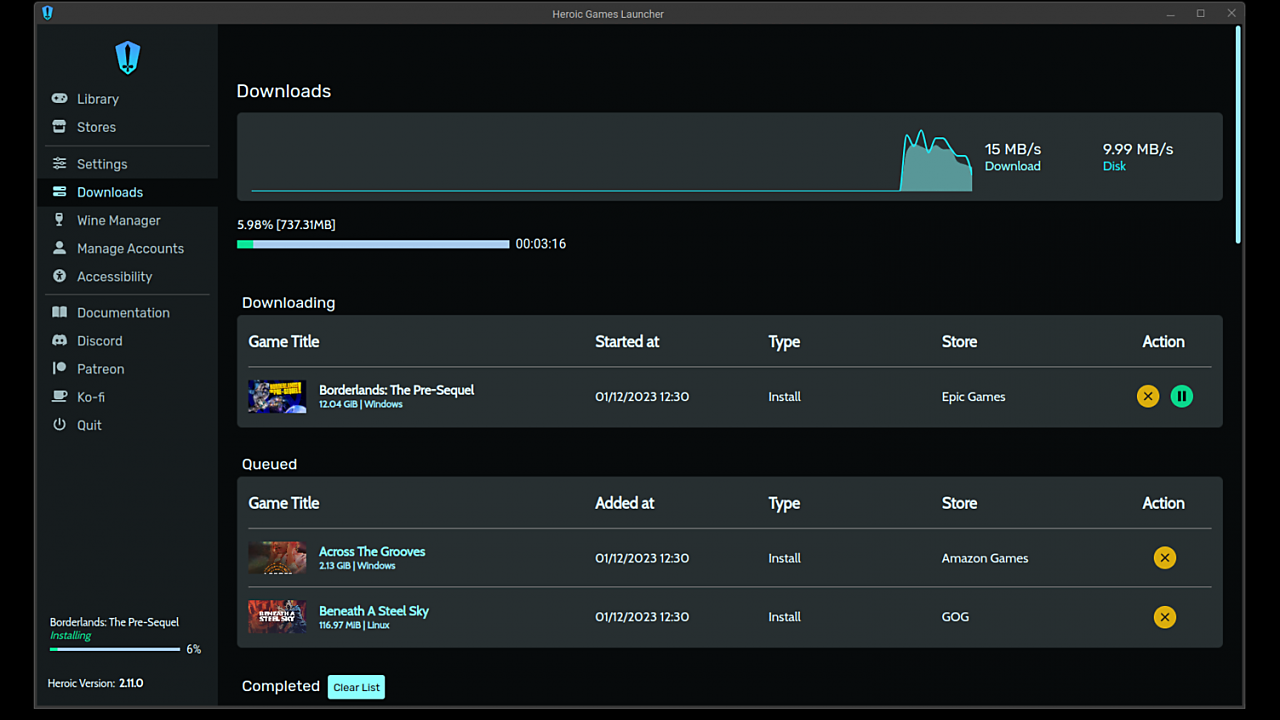Click the 15 MB/s download speed
Image resolution: width=1280 pixels, height=720 pixels.
(x=1013, y=149)
